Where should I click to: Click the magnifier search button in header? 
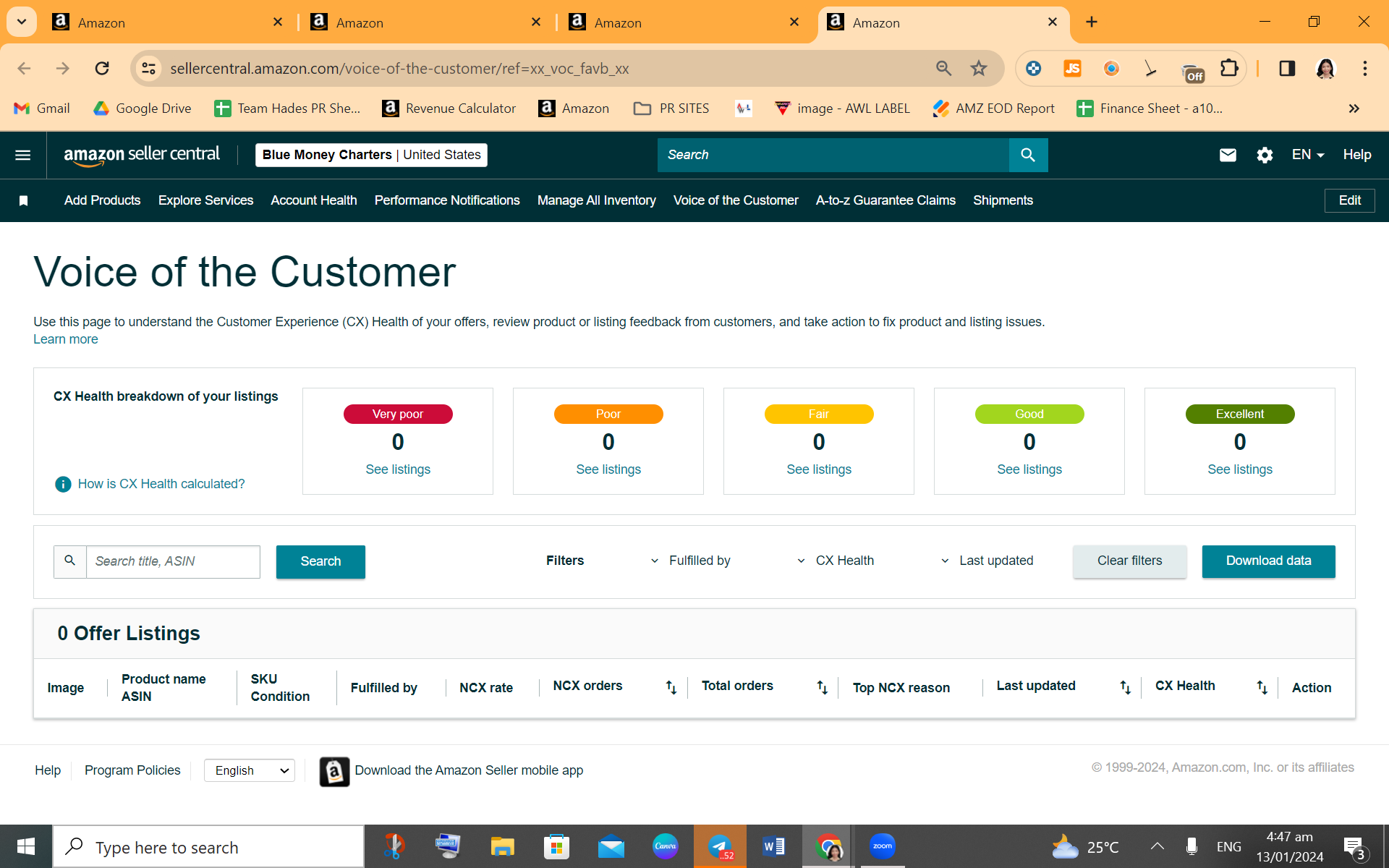(x=1028, y=155)
